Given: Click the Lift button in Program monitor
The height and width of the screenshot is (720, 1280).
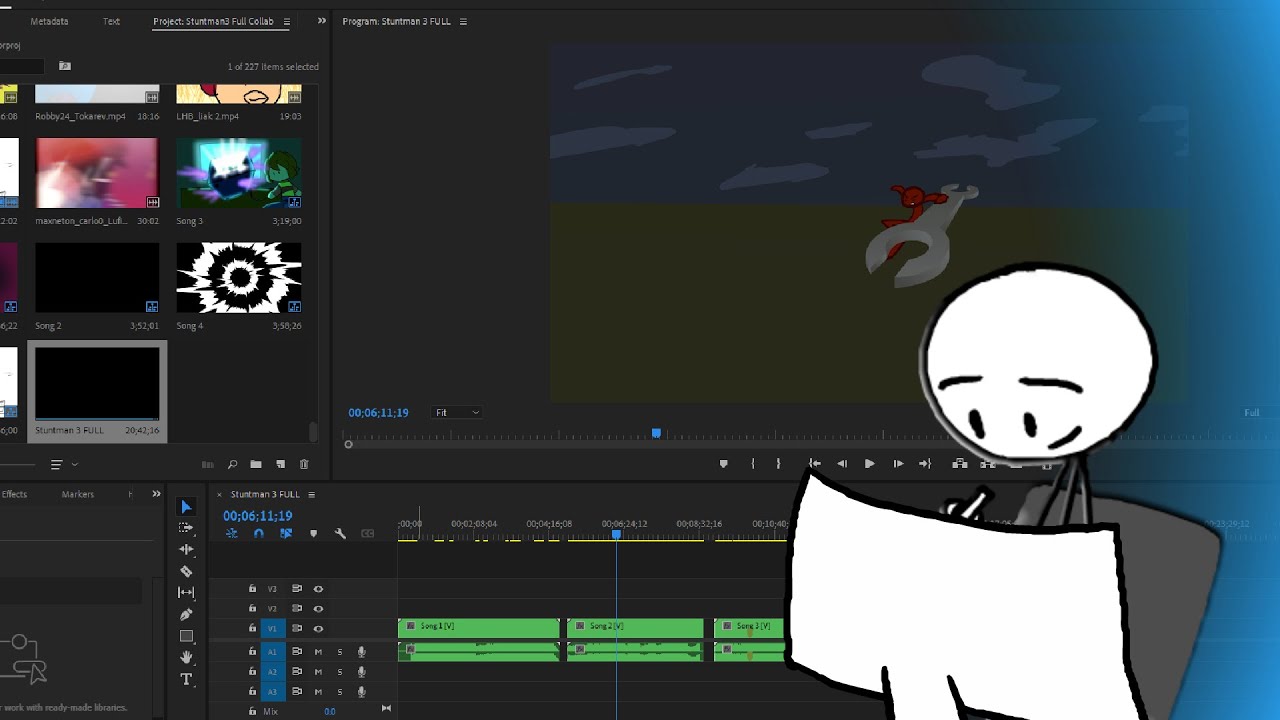Looking at the screenshot, I should pyautogui.click(x=960, y=464).
